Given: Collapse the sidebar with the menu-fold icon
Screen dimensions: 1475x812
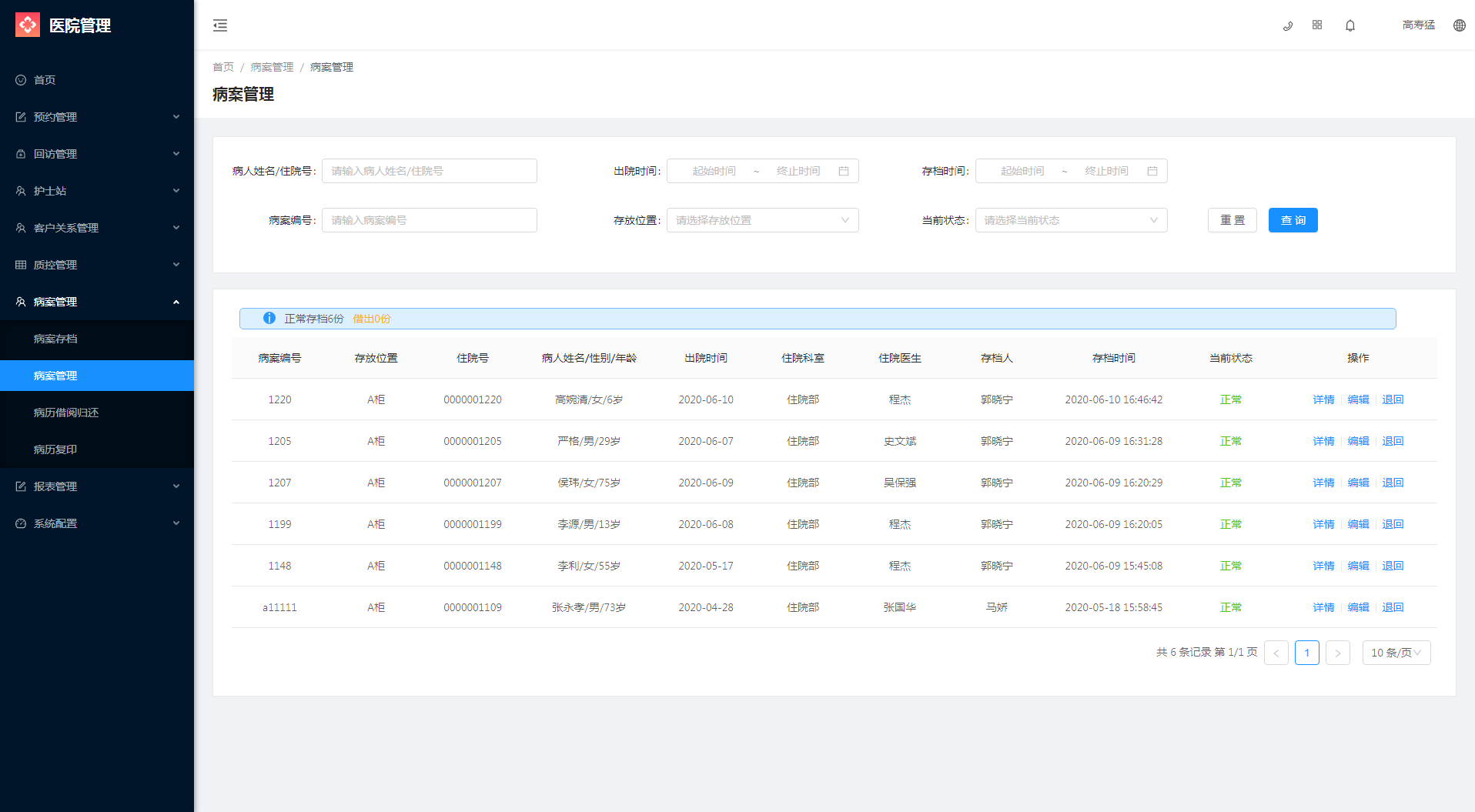Looking at the screenshot, I should click(x=220, y=25).
